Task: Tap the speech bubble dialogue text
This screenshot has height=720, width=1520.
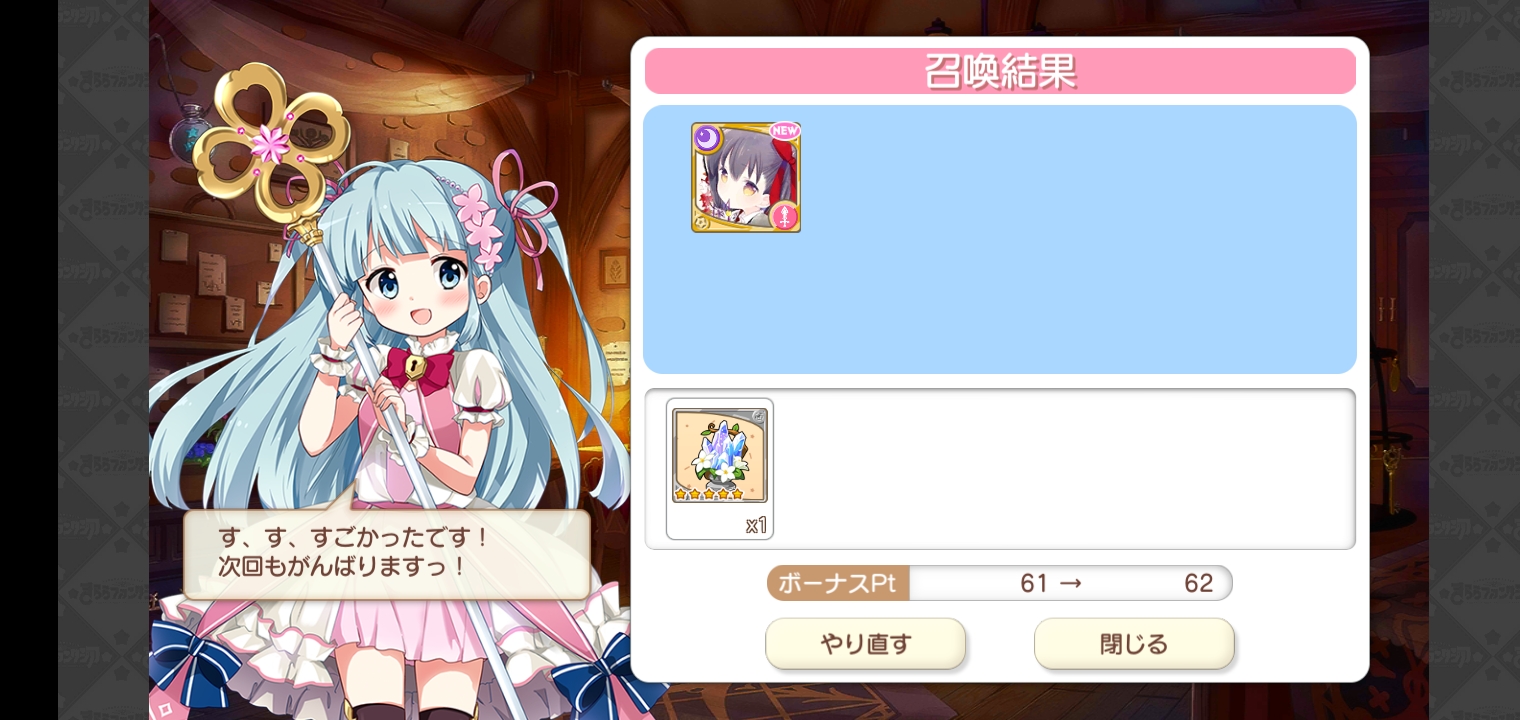Action: click(x=355, y=551)
